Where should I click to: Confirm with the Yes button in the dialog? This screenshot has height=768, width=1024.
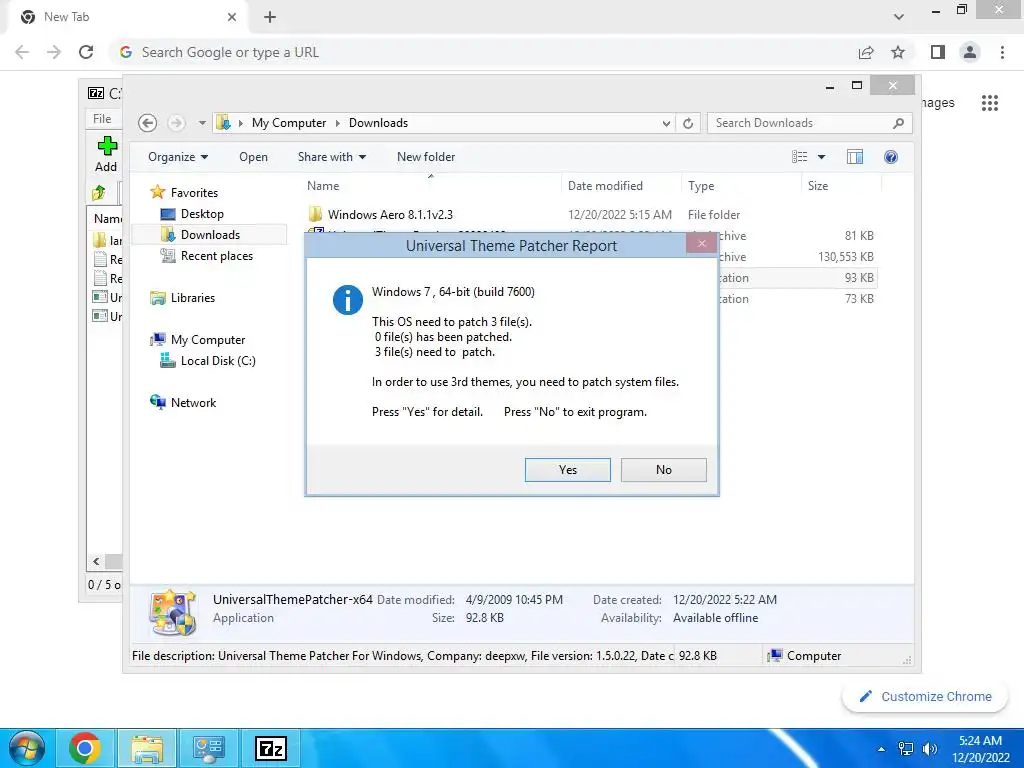click(x=568, y=470)
